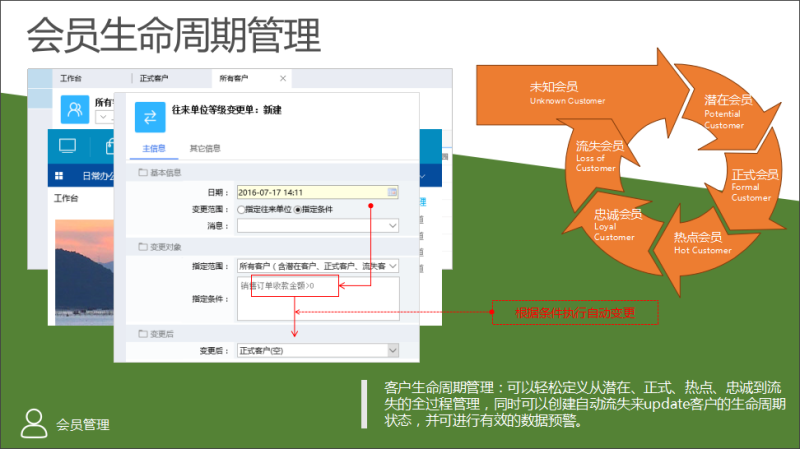The height and width of the screenshot is (449, 800).
Task: Select the 指定往来单位 radio button
Action: 241,210
